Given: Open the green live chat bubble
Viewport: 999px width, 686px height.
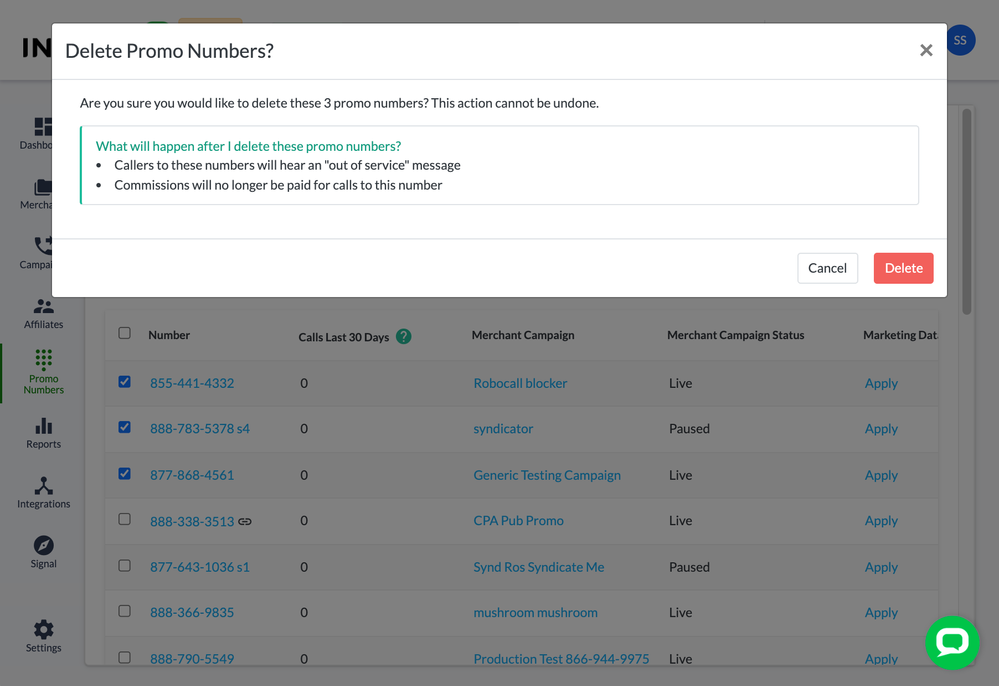Looking at the screenshot, I should pyautogui.click(x=952, y=642).
